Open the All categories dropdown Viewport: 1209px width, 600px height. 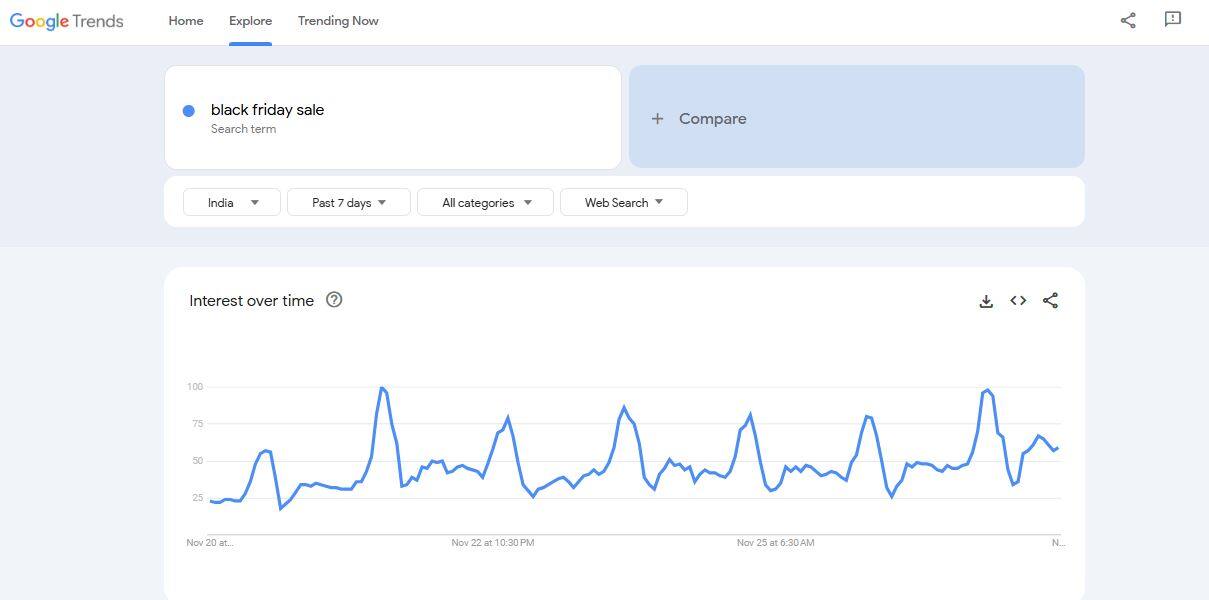point(486,202)
